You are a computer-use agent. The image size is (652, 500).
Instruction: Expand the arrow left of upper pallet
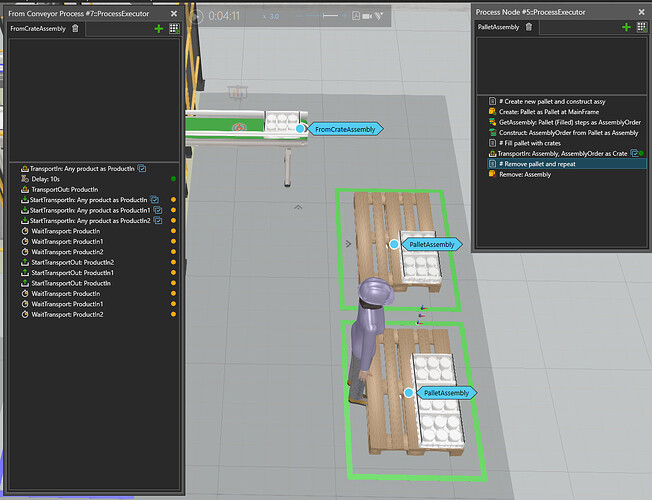[x=348, y=244]
